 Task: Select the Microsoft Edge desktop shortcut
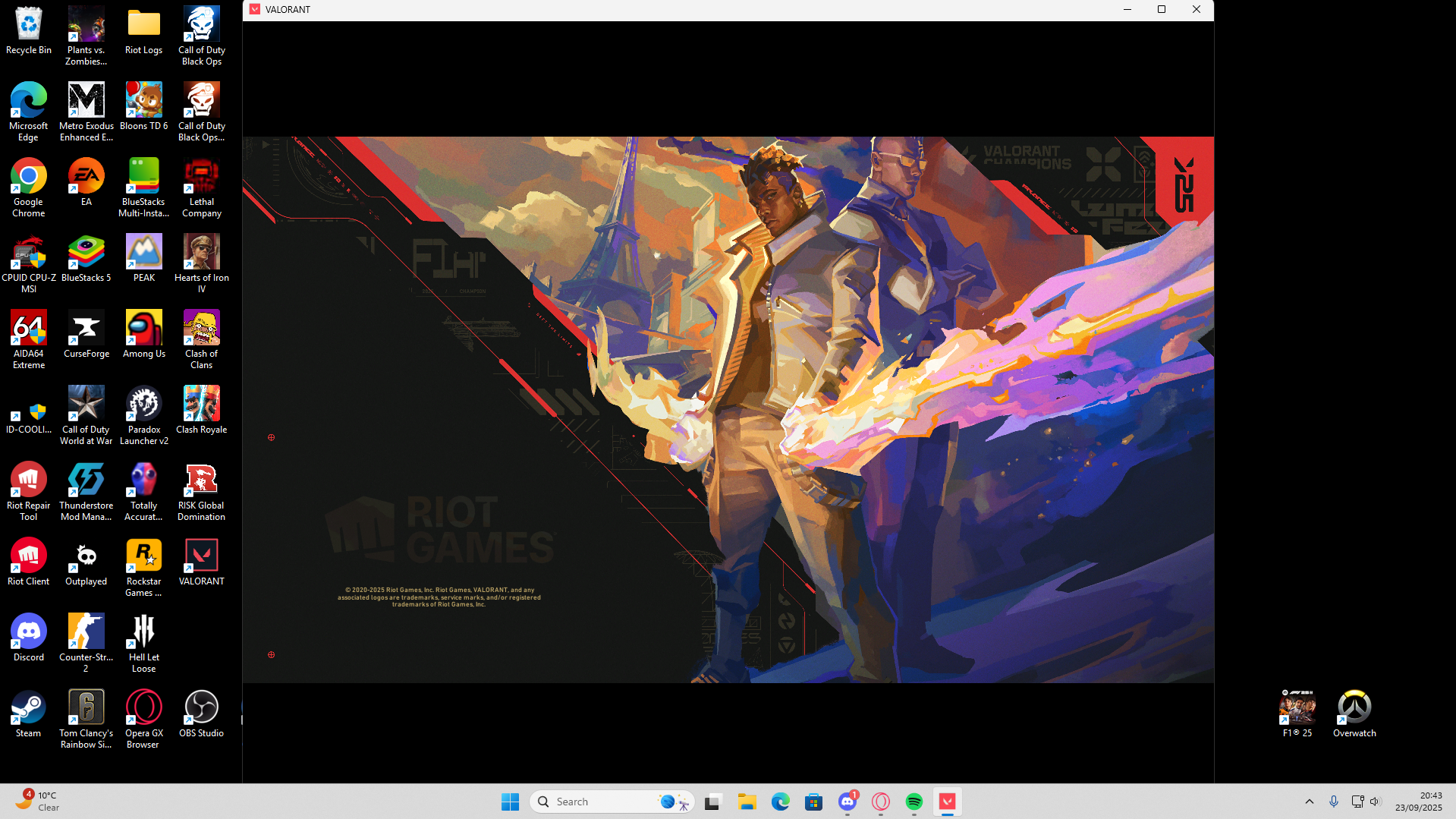click(29, 112)
